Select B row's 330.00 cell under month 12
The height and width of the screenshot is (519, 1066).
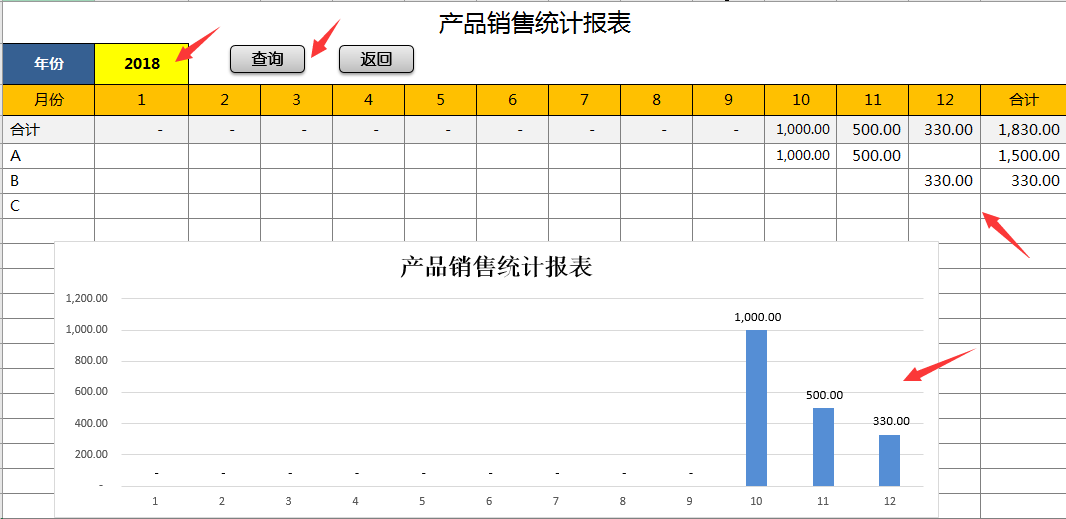945,181
